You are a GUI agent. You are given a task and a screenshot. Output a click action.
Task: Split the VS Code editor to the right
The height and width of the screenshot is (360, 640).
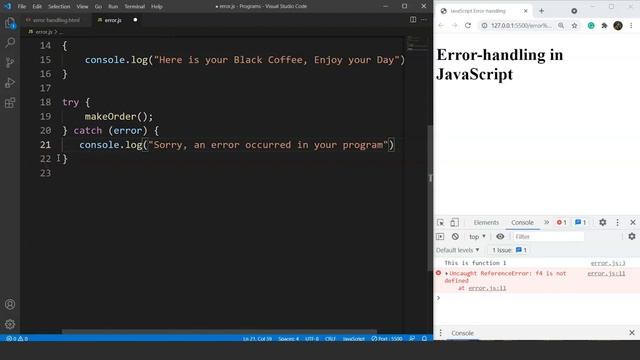(413, 20)
